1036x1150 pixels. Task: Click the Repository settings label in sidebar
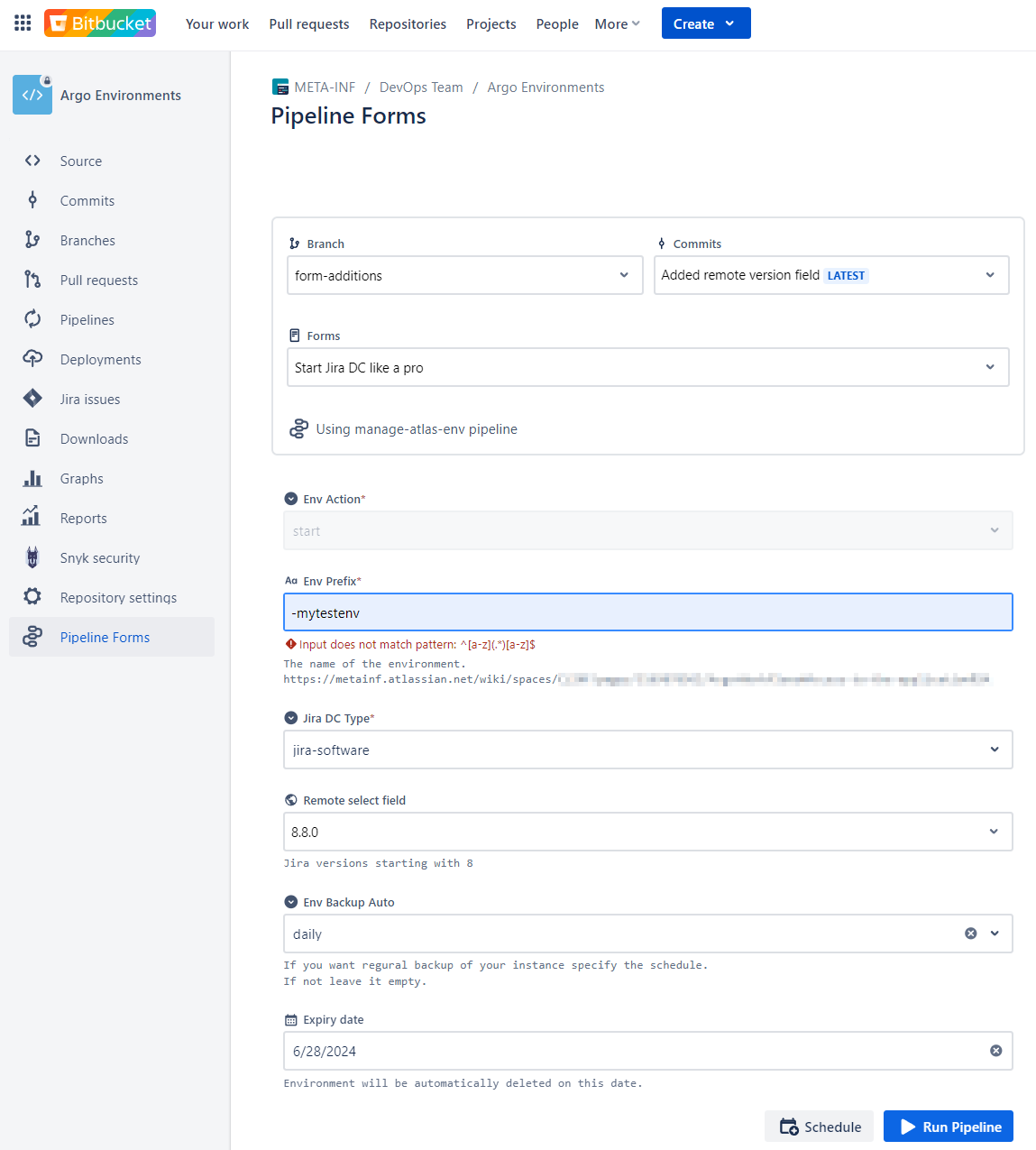click(118, 598)
